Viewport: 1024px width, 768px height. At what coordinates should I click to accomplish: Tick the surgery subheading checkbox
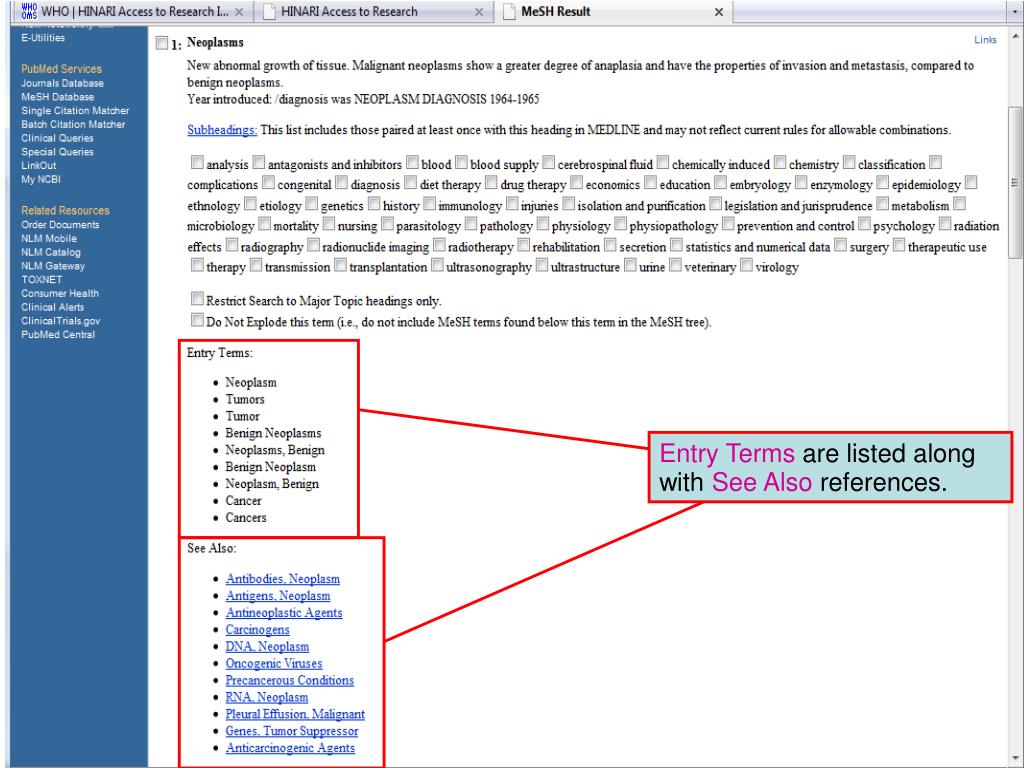pos(840,245)
